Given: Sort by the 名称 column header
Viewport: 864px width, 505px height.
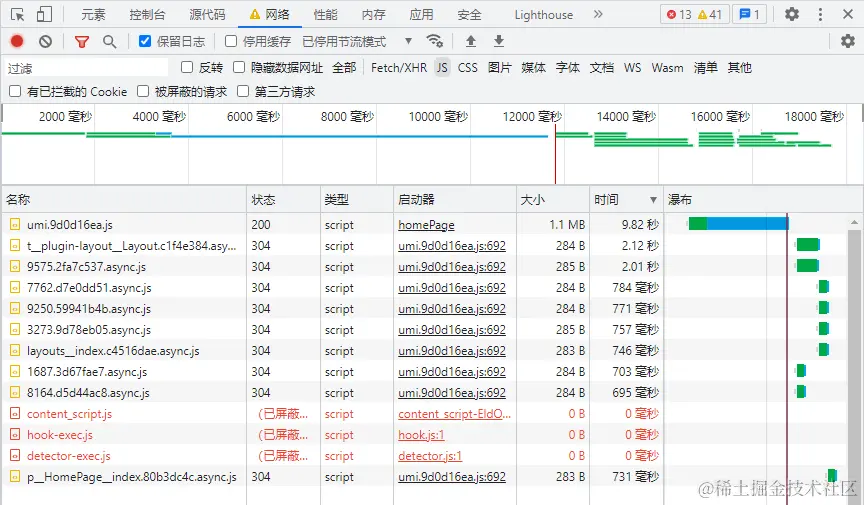Looking at the screenshot, I should [x=125, y=200].
